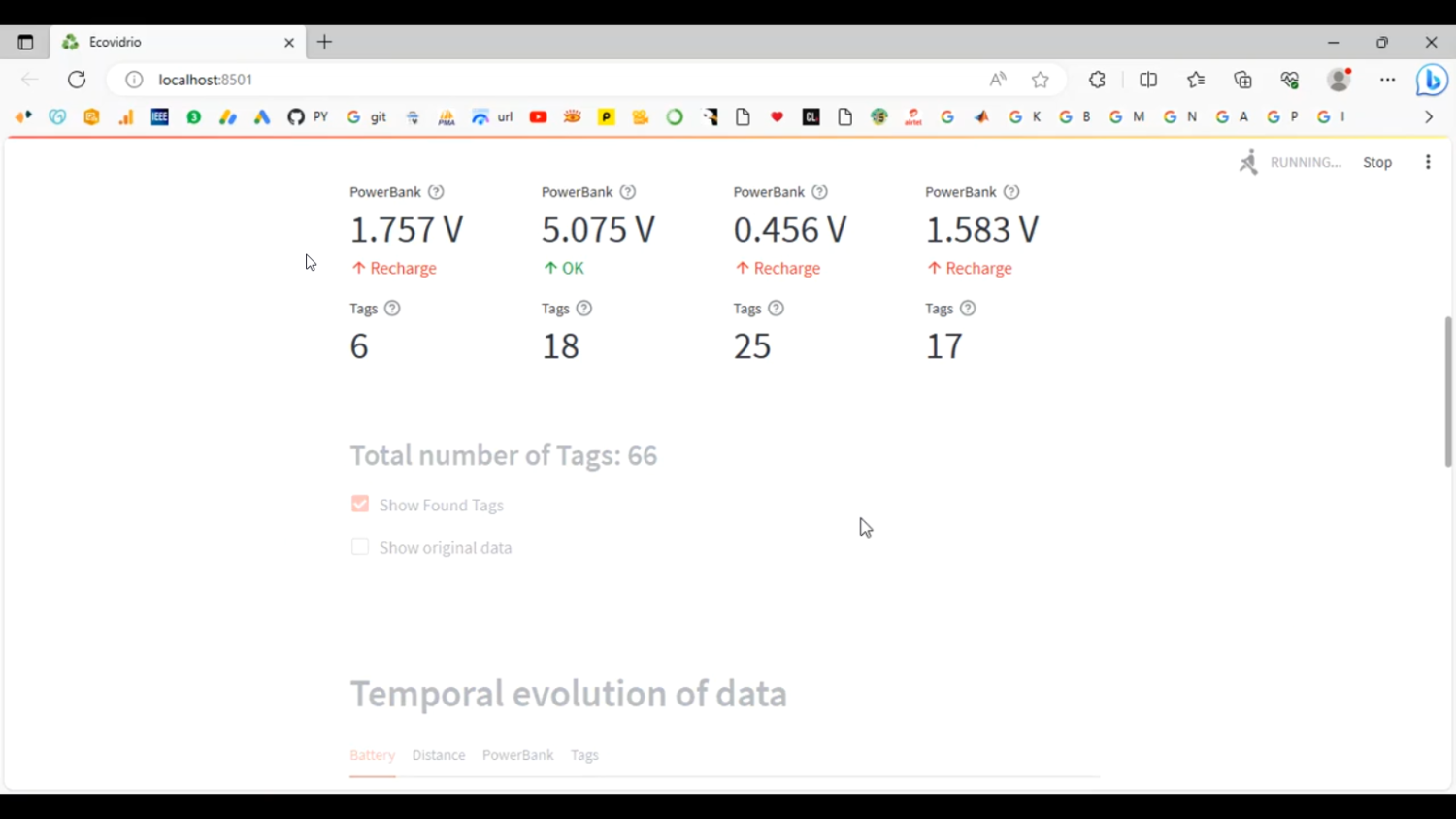Click help icon beside Tags value 25

(x=777, y=309)
